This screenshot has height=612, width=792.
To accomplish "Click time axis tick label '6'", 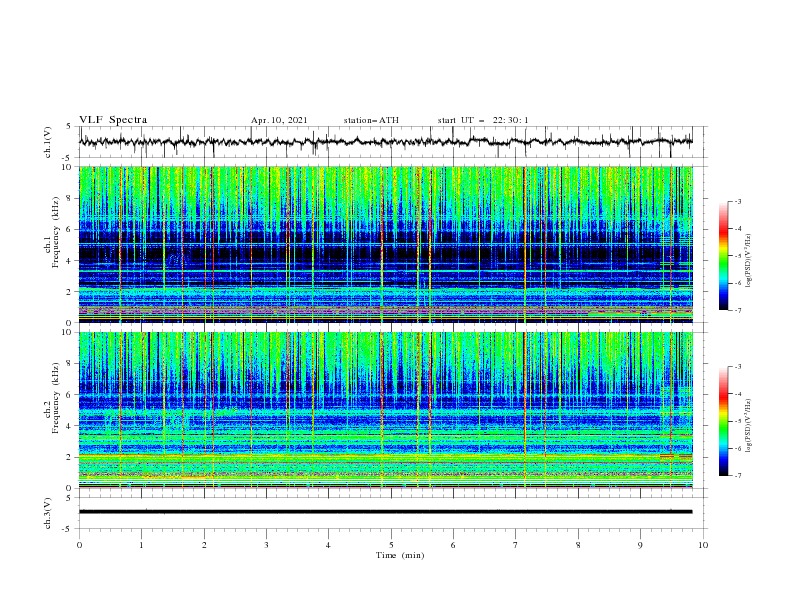I will coord(453,545).
